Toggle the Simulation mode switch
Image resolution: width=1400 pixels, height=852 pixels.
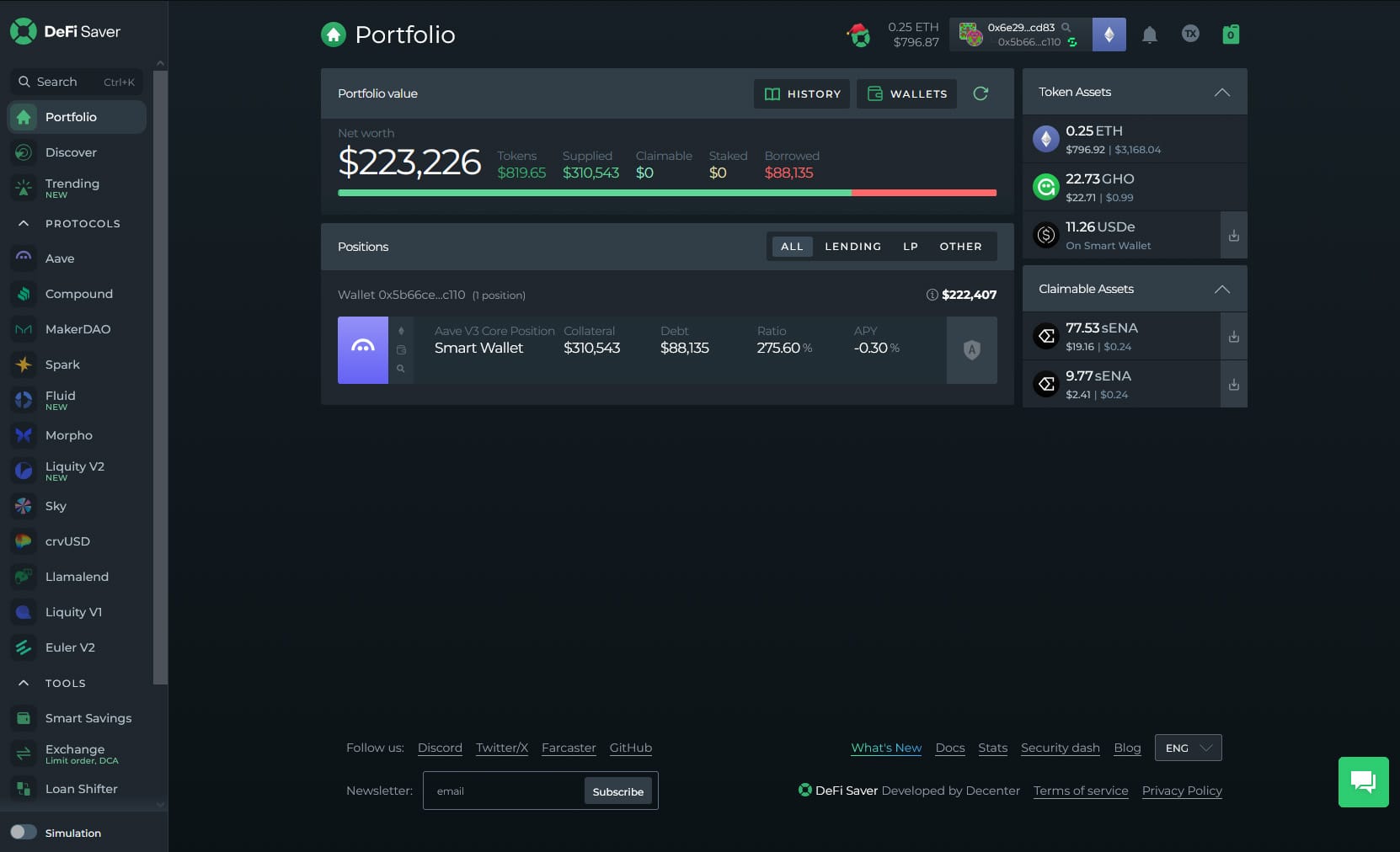pos(24,832)
